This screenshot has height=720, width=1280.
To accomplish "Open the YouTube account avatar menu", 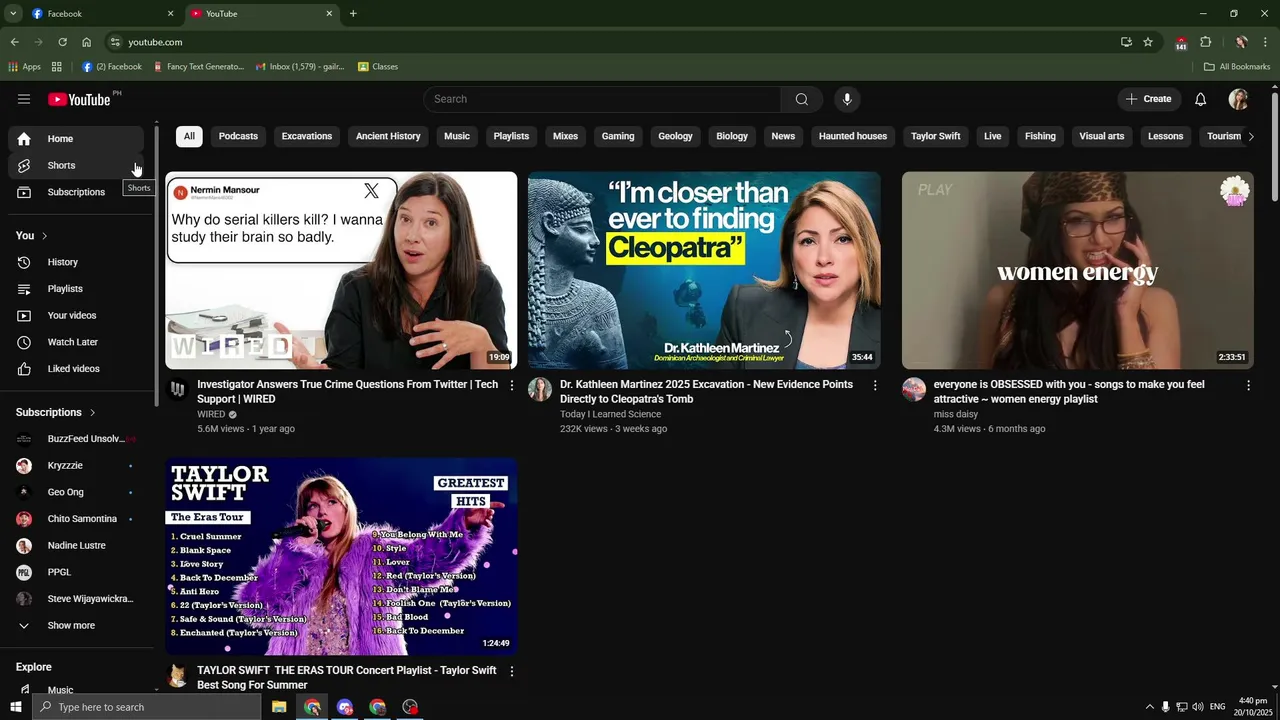I will point(1238,99).
